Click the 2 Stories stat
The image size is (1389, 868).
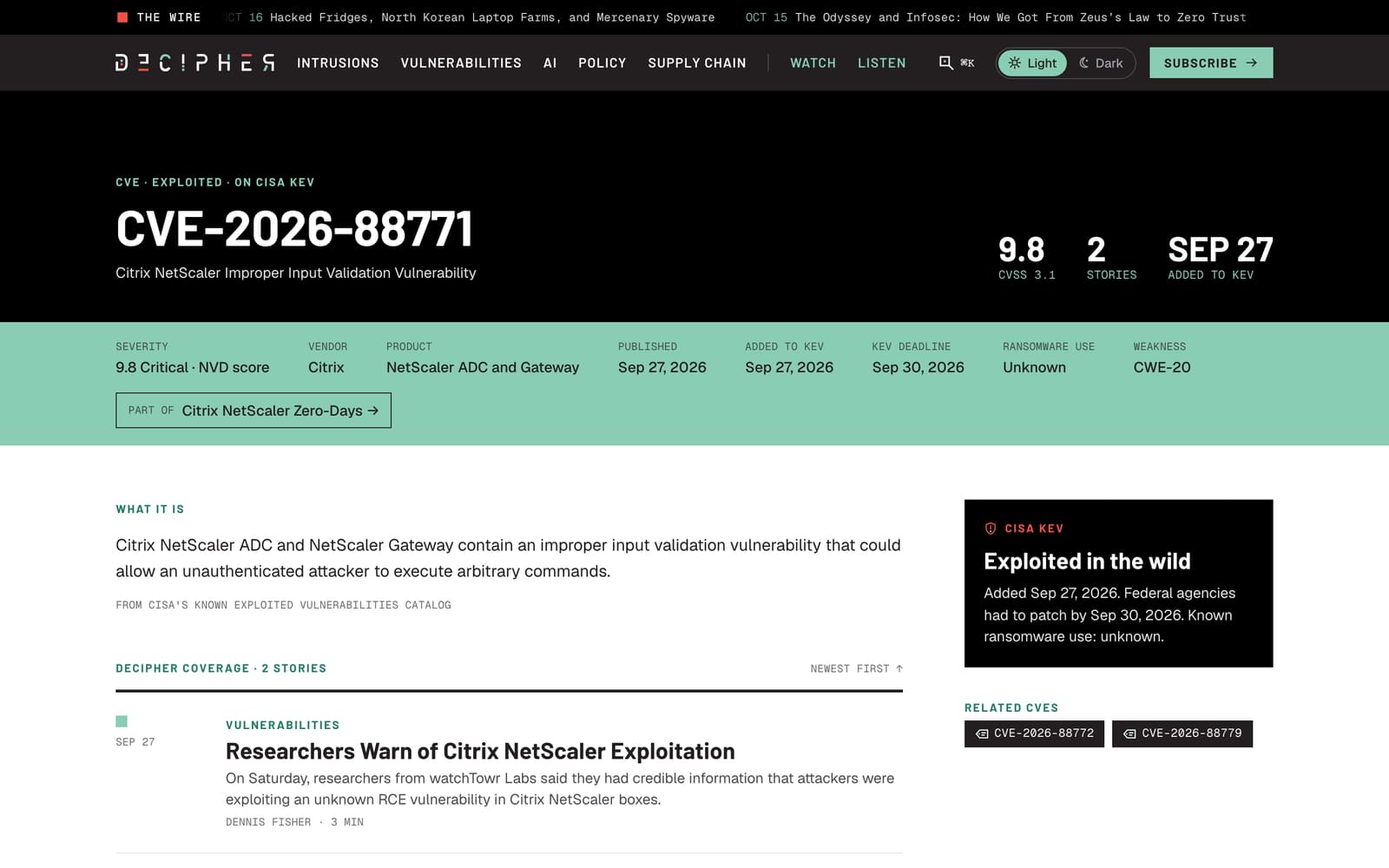point(1111,258)
